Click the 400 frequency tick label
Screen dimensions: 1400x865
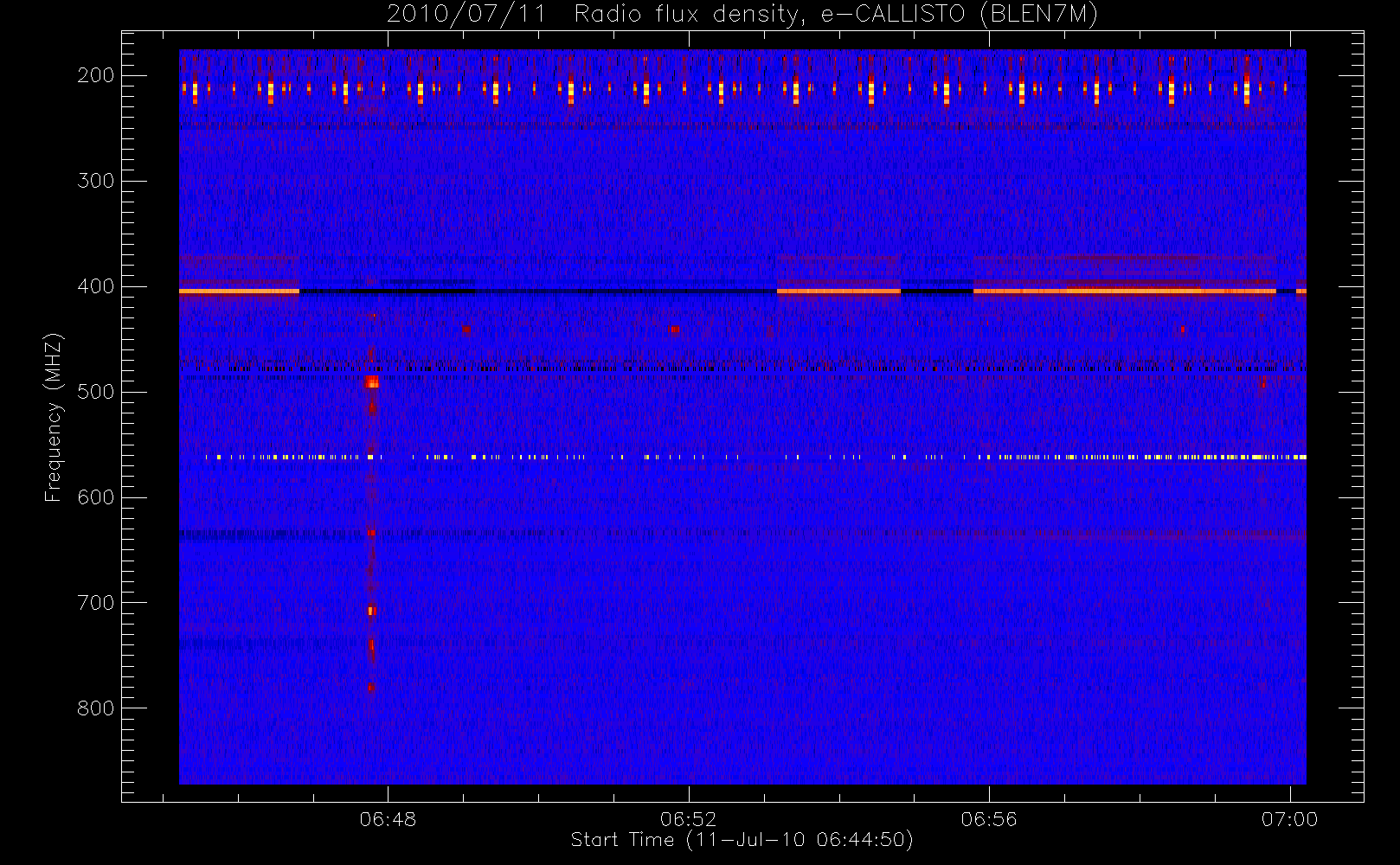96,286
